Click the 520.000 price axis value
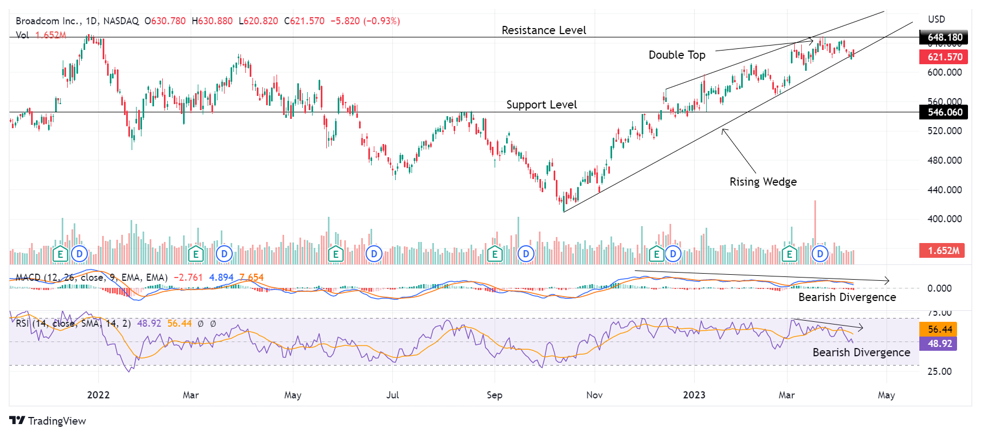The width and height of the screenshot is (989, 435). pyautogui.click(x=944, y=131)
